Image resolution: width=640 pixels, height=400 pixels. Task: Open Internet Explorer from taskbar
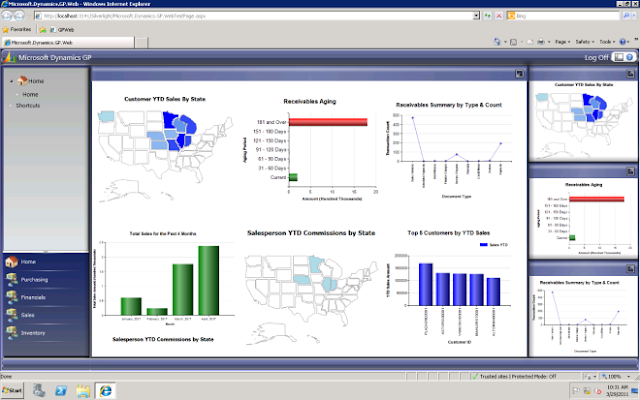[105, 391]
